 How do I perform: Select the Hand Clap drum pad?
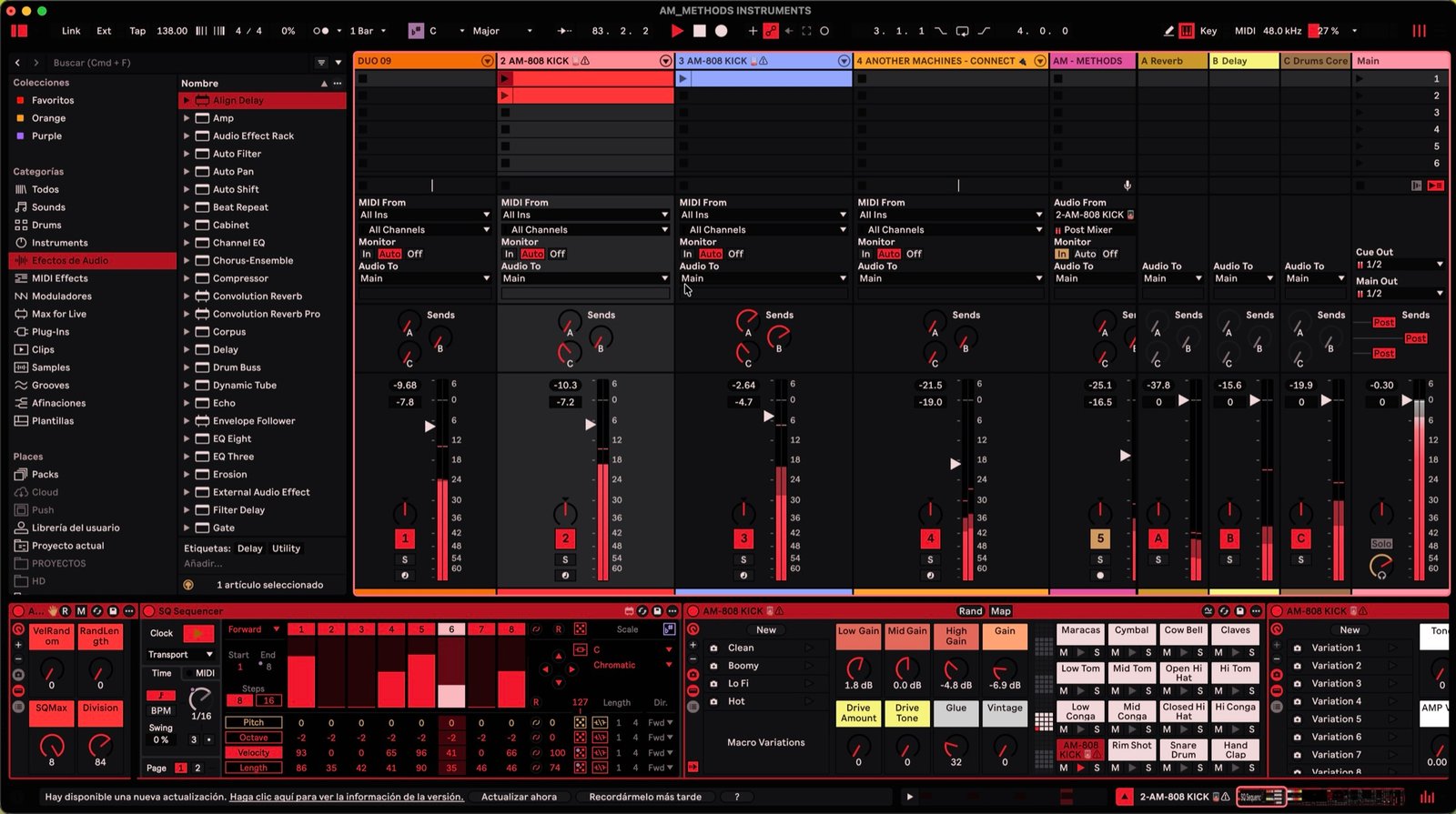click(x=1235, y=749)
